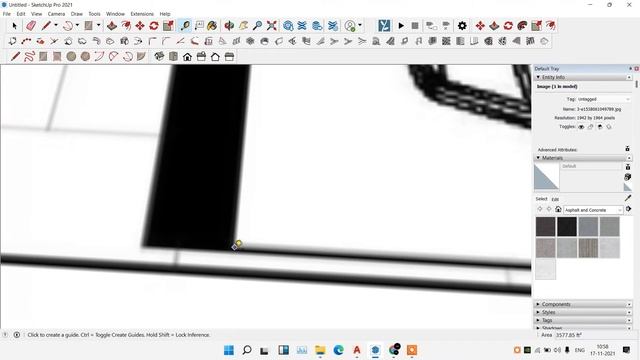Activate the Move tool in main toolbar
This screenshot has width=640, height=360.
140,26
